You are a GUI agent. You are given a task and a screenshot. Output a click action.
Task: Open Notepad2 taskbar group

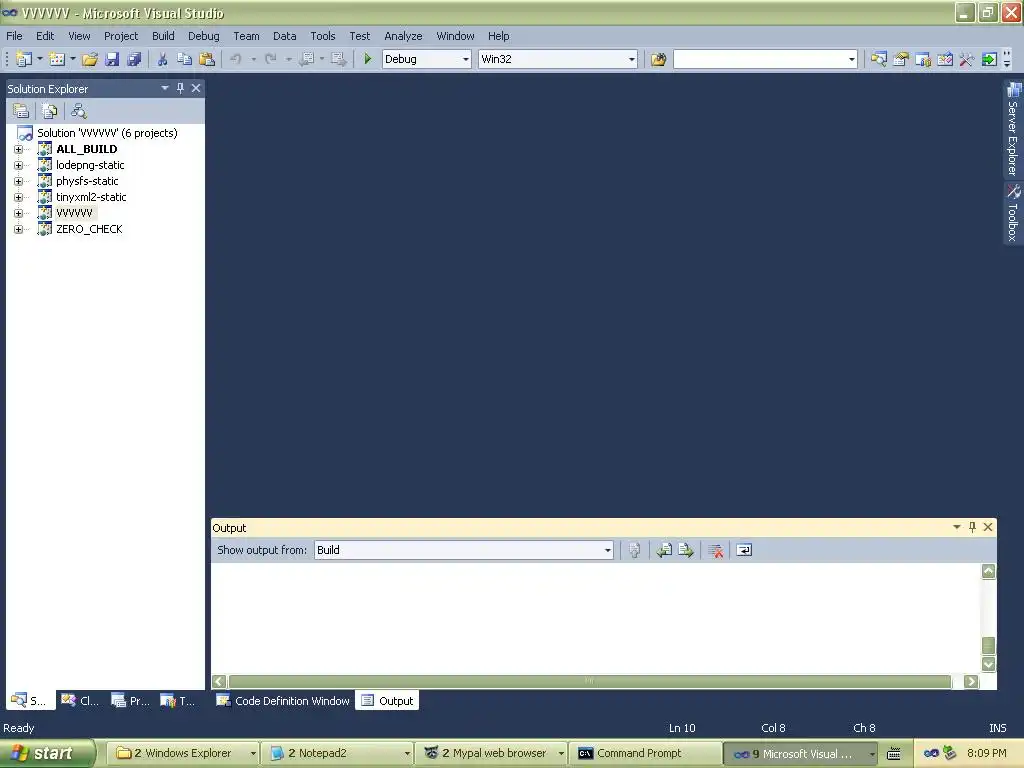pyautogui.click(x=338, y=754)
